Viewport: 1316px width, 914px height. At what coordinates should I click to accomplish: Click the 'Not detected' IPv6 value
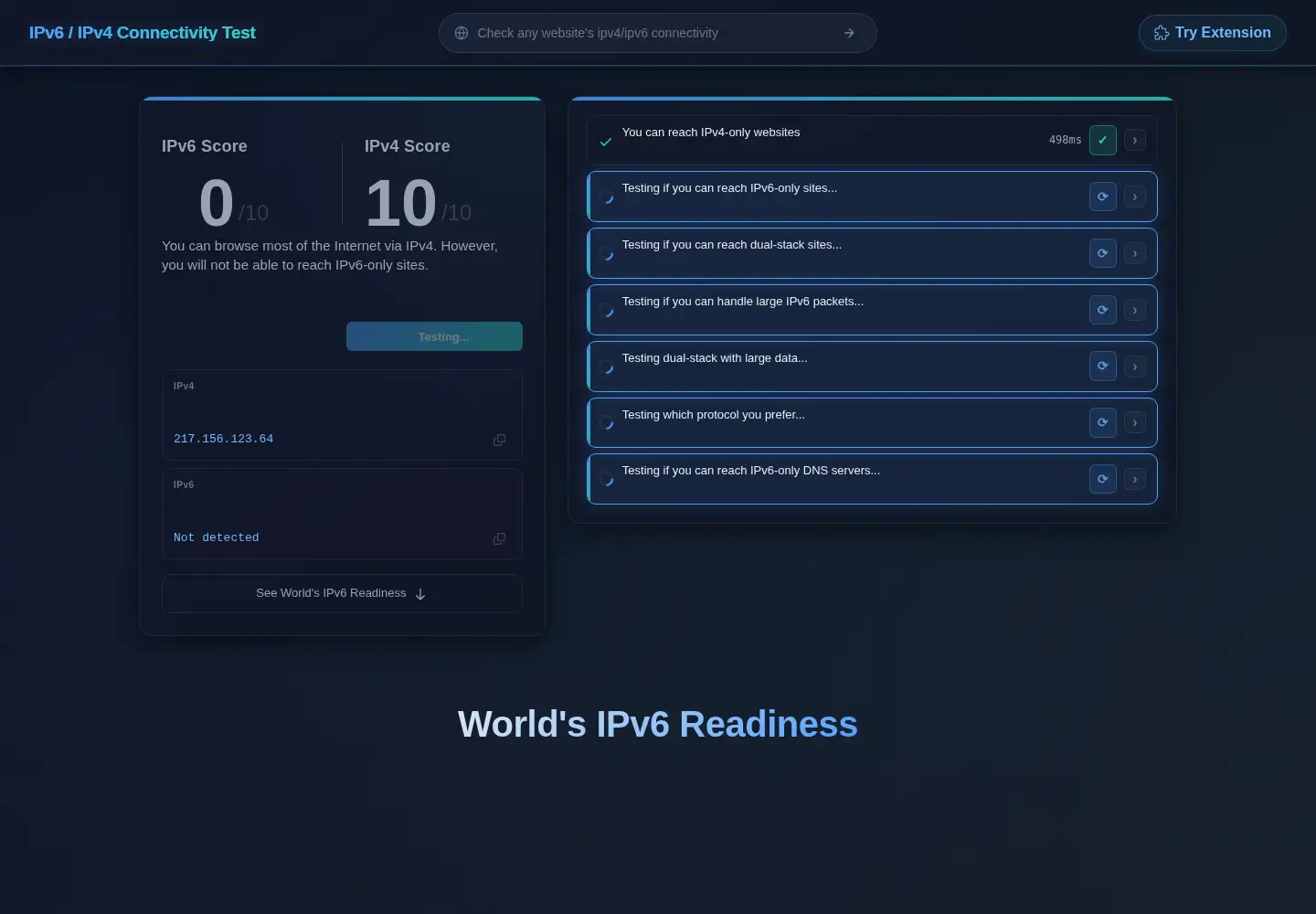(x=217, y=537)
